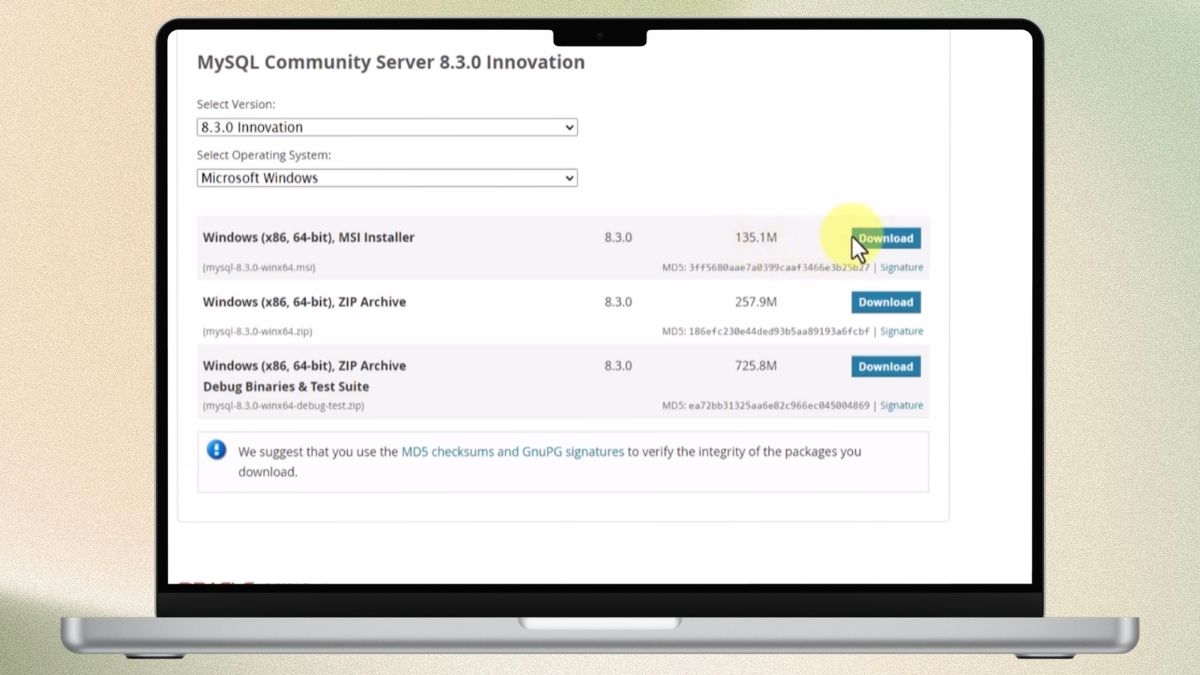Click the filename (mysql-8.3.0-winx64.zip)

tap(257, 331)
